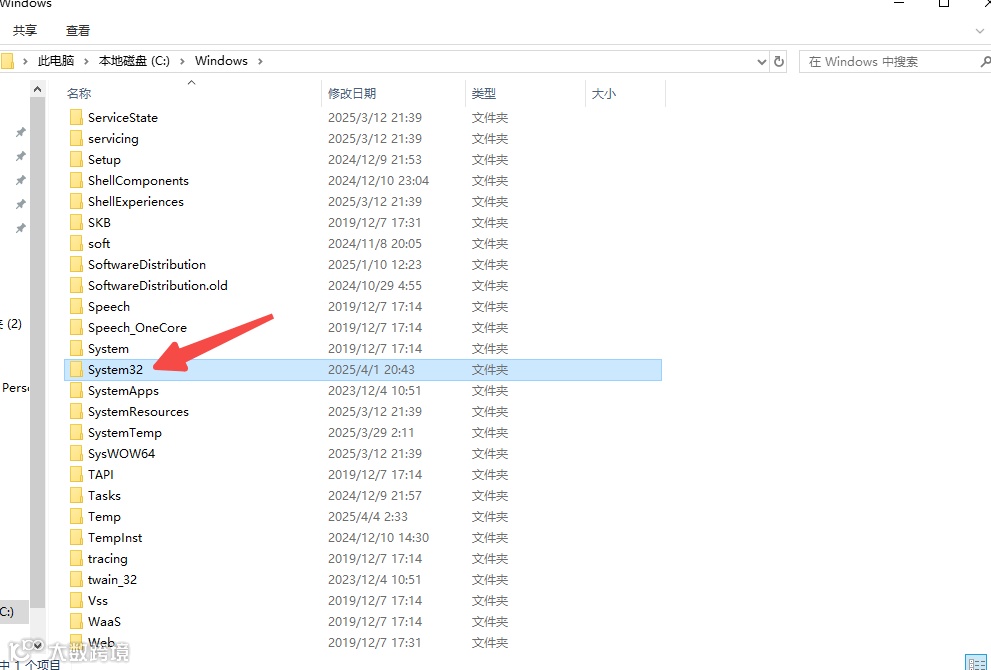
Task: Click the System32 date 2025/4/1 20:43
Action: (x=371, y=370)
